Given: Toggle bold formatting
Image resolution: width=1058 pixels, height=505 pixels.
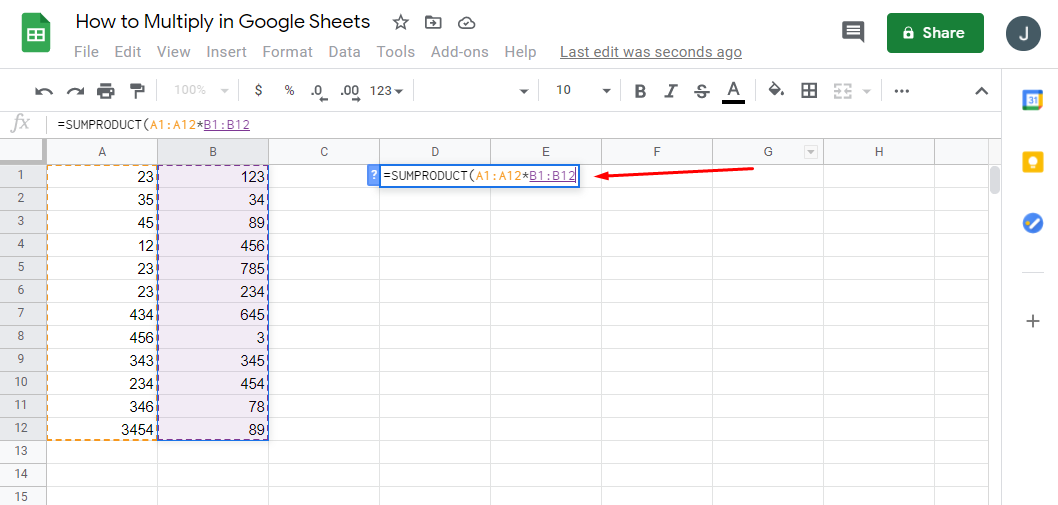Looking at the screenshot, I should [640, 91].
